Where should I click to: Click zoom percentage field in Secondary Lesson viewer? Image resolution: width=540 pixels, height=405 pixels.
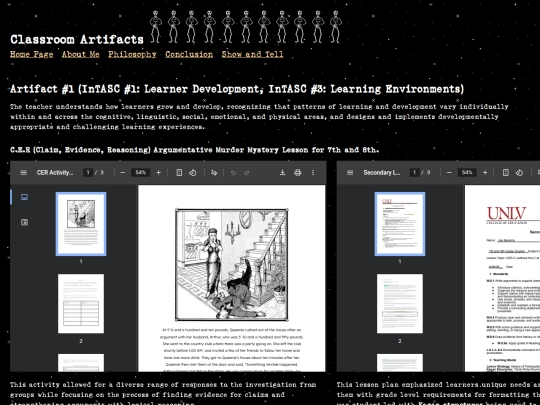click(x=467, y=173)
